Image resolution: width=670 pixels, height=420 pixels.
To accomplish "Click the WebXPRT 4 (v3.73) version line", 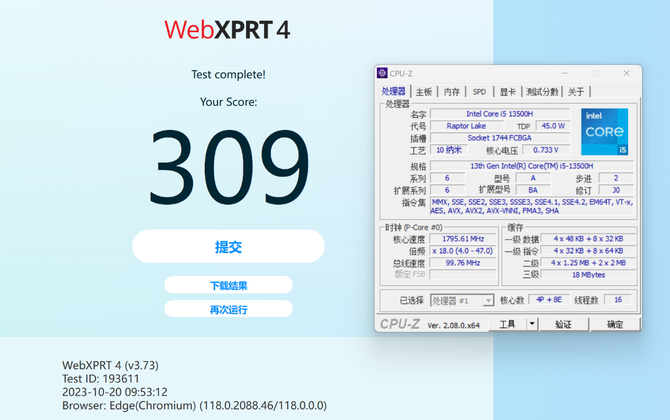I will (x=110, y=365).
